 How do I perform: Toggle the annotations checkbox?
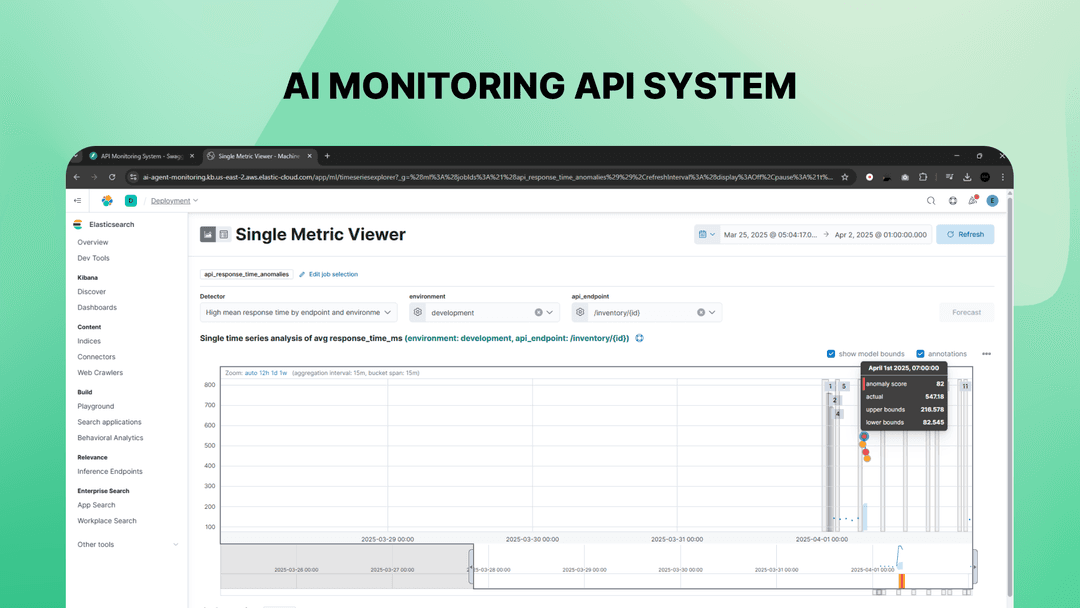point(920,354)
